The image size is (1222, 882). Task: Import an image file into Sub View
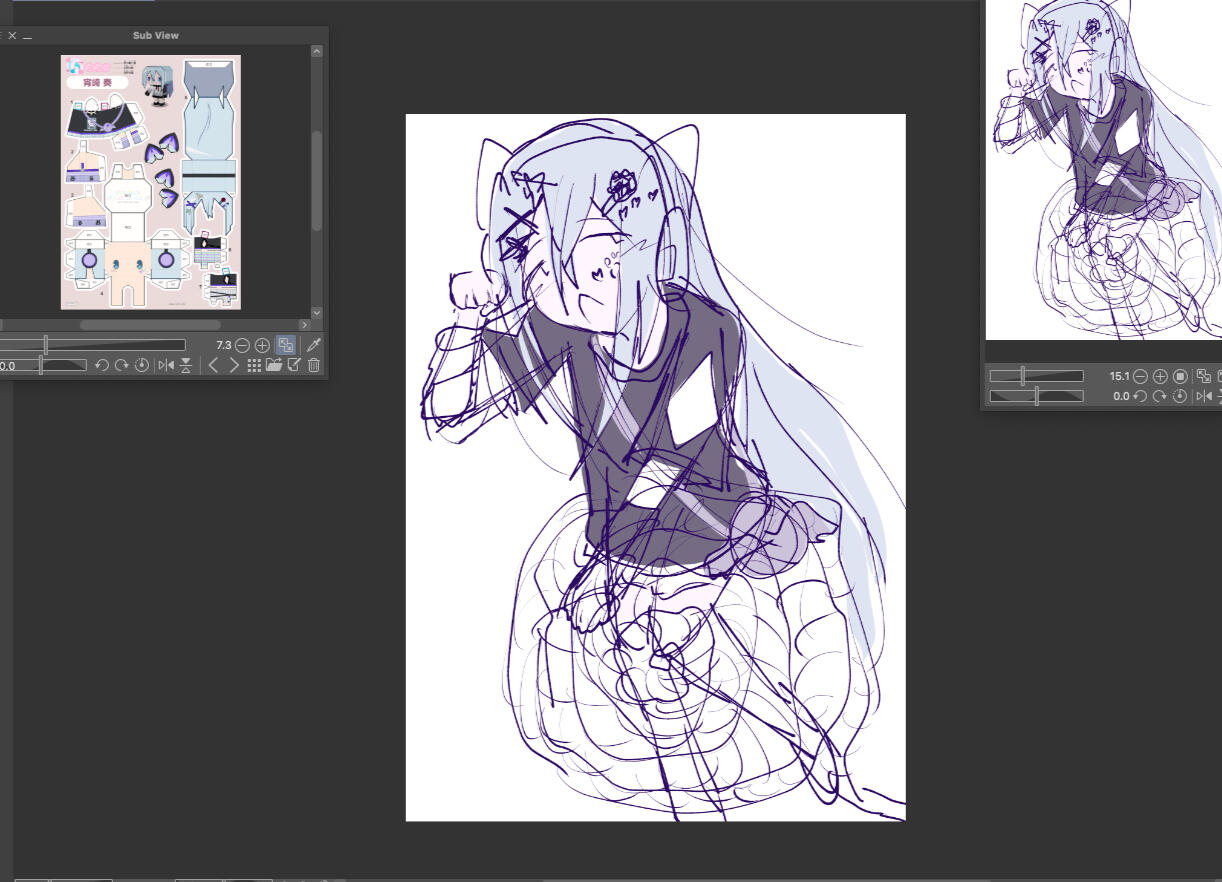[x=274, y=366]
